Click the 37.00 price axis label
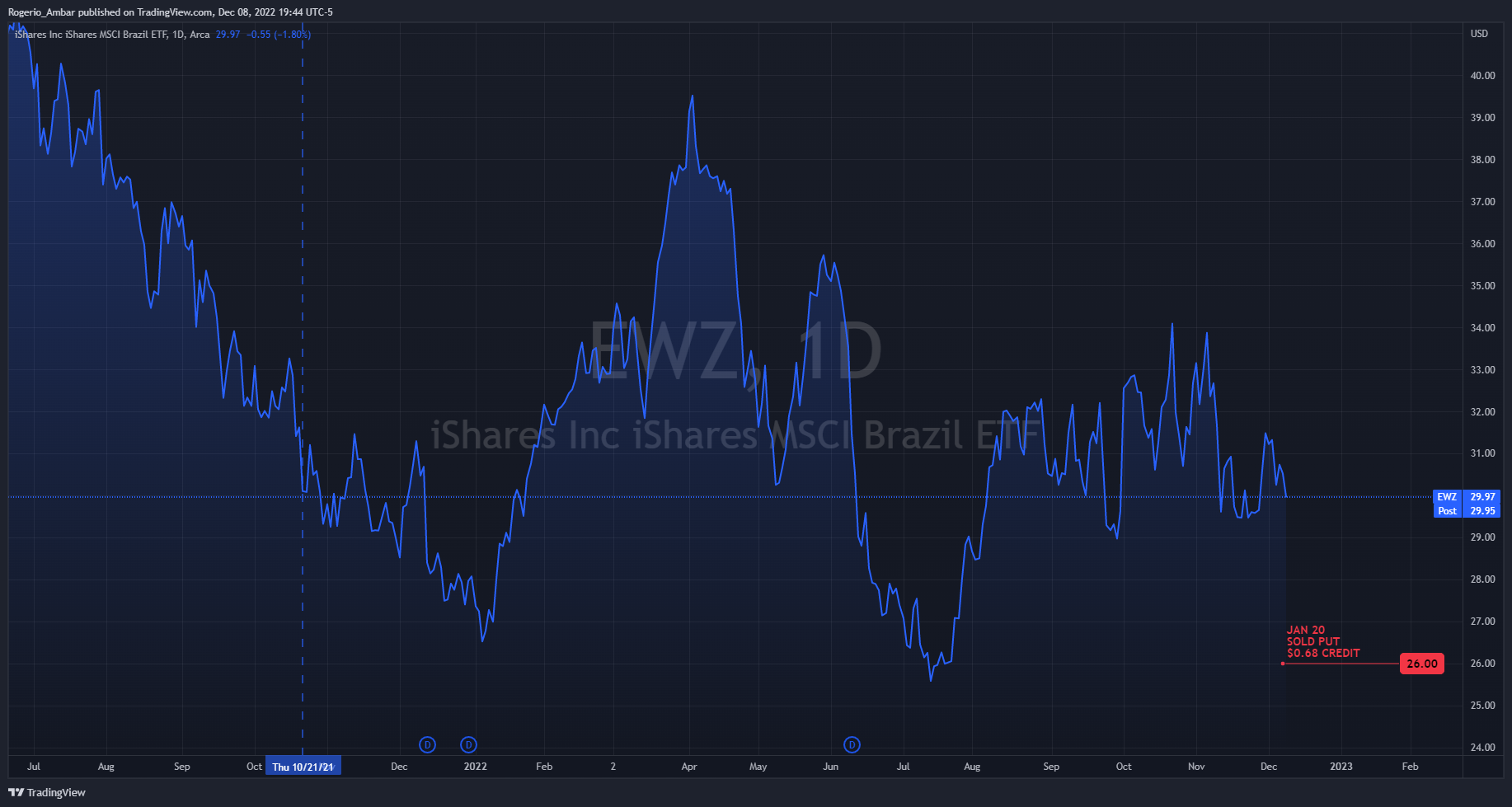Image resolution: width=1512 pixels, height=807 pixels. tap(1483, 202)
